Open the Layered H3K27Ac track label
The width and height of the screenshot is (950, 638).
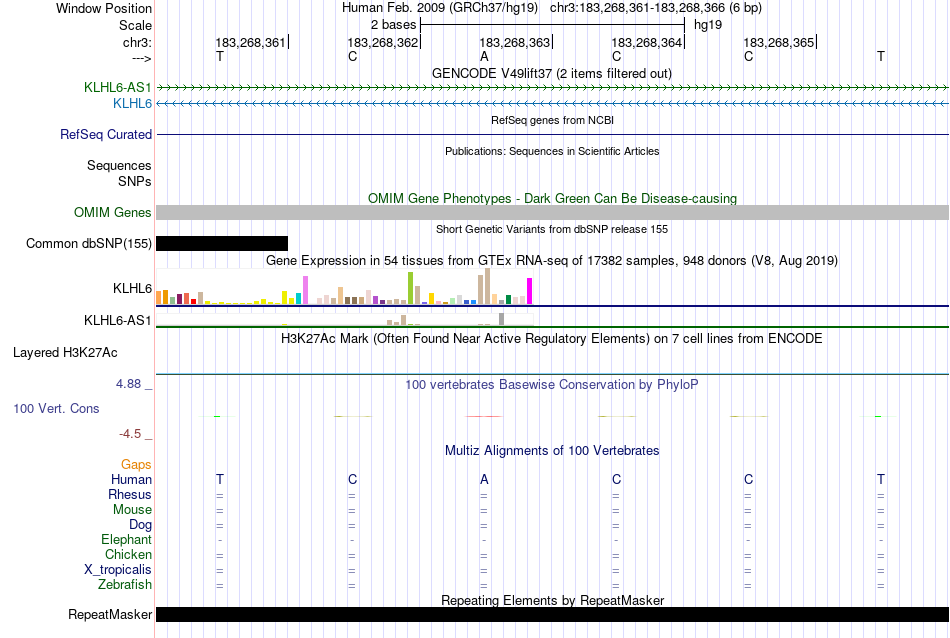[65, 353]
